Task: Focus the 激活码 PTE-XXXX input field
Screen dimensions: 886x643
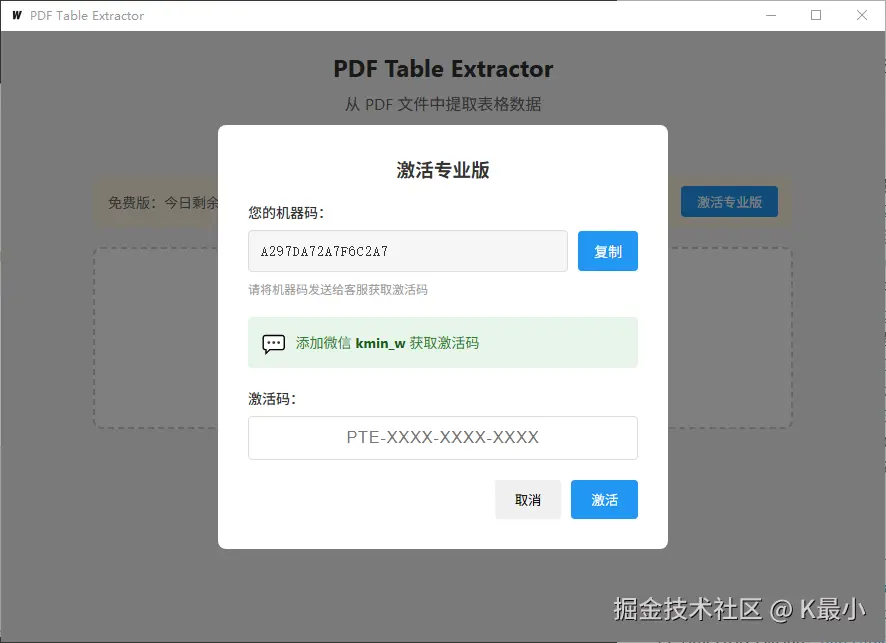Action: [442, 438]
